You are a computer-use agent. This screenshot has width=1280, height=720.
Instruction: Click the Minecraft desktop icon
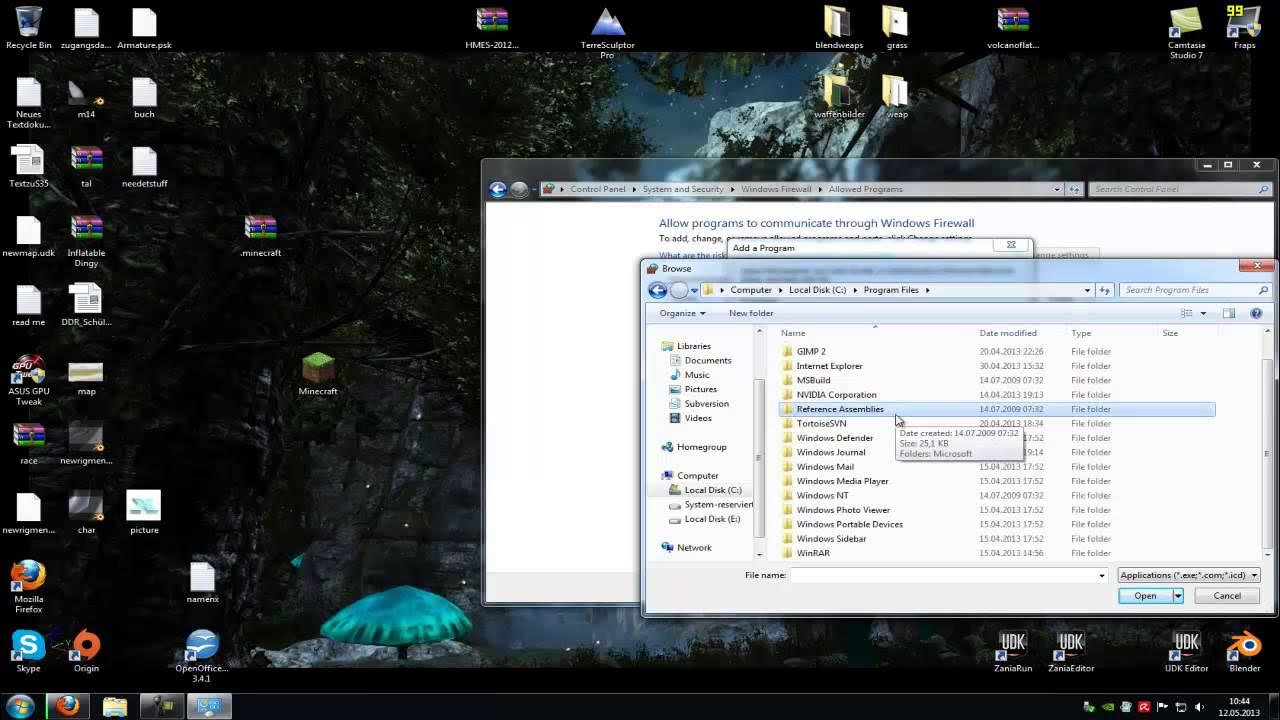coord(318,374)
